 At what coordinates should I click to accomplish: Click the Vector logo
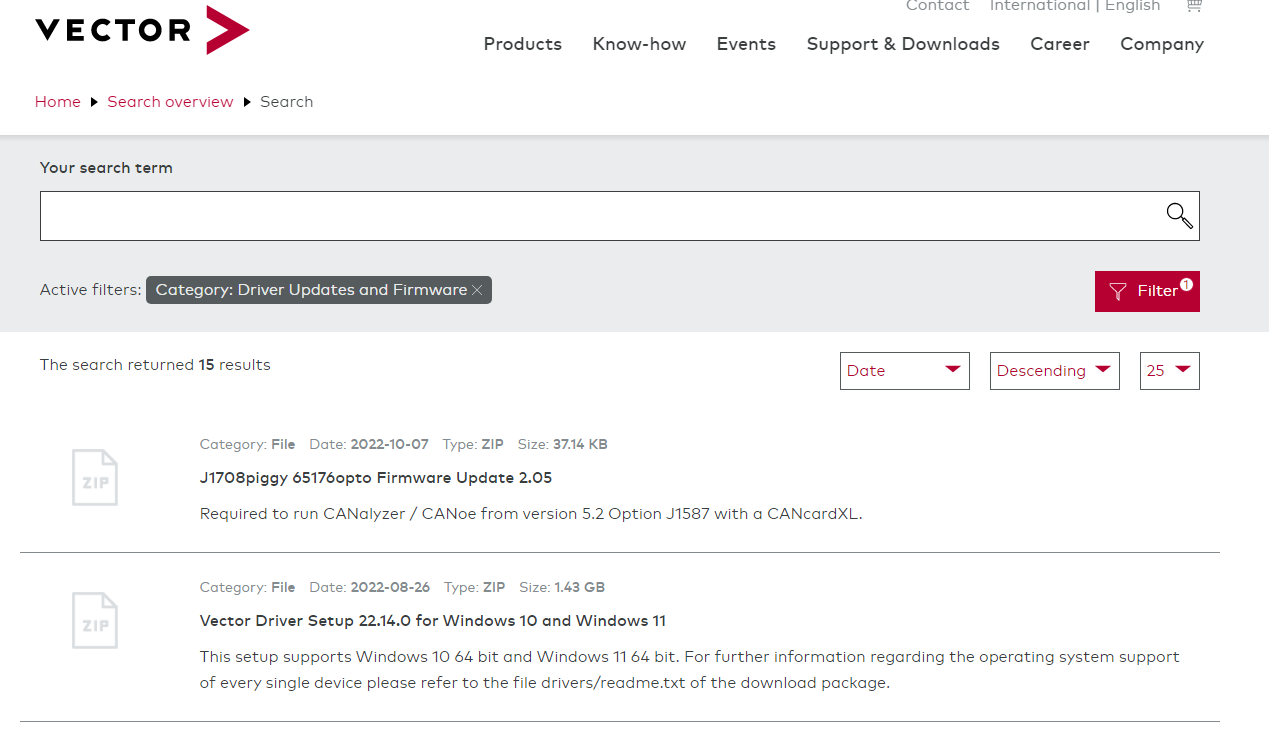(x=142, y=30)
